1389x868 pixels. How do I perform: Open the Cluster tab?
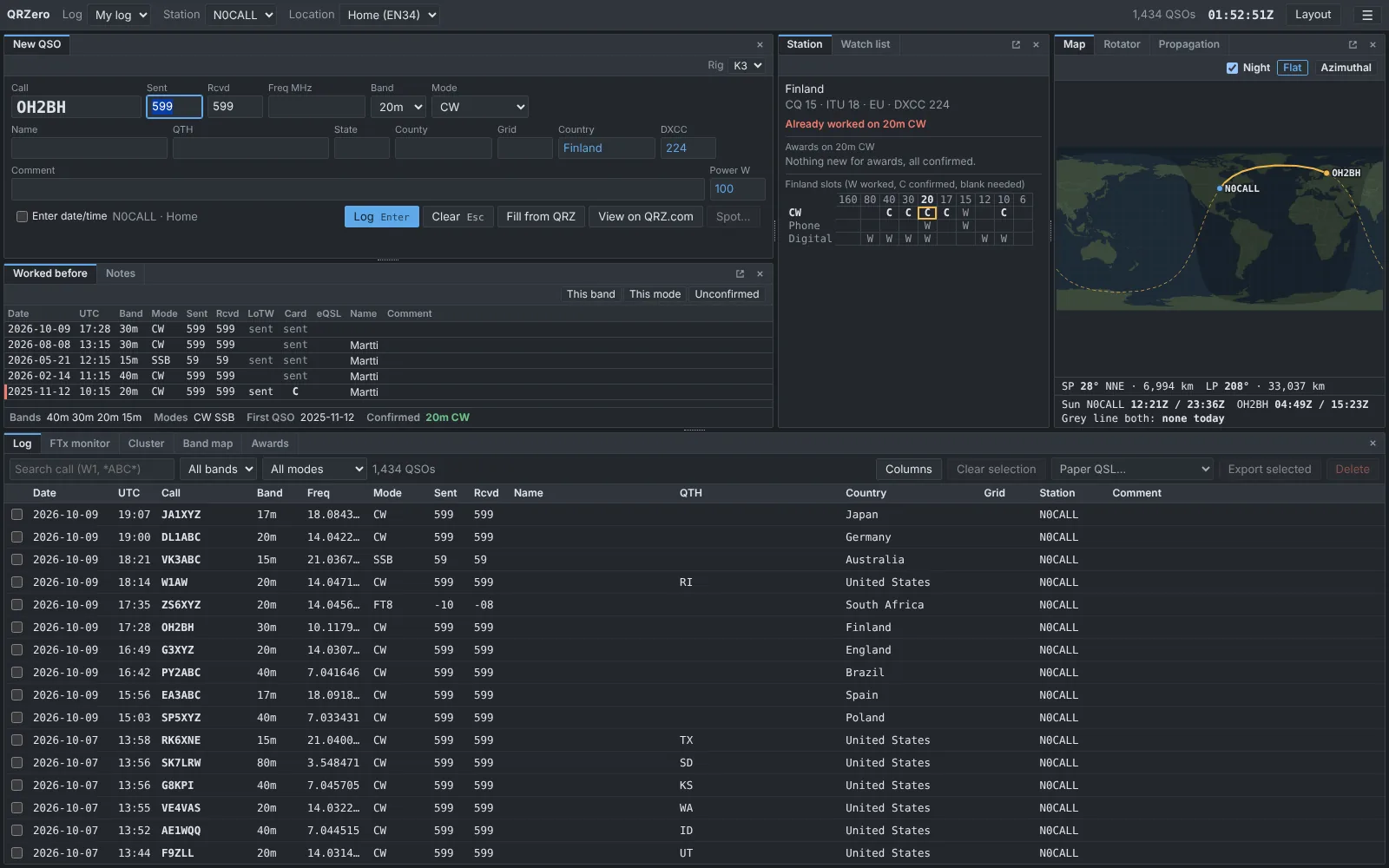coord(146,444)
